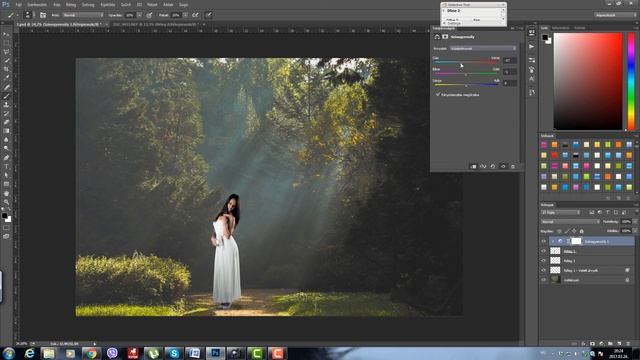This screenshot has height=360, width=640.
Task: Select the Brush tool in toolbox
Action: (x=6, y=96)
